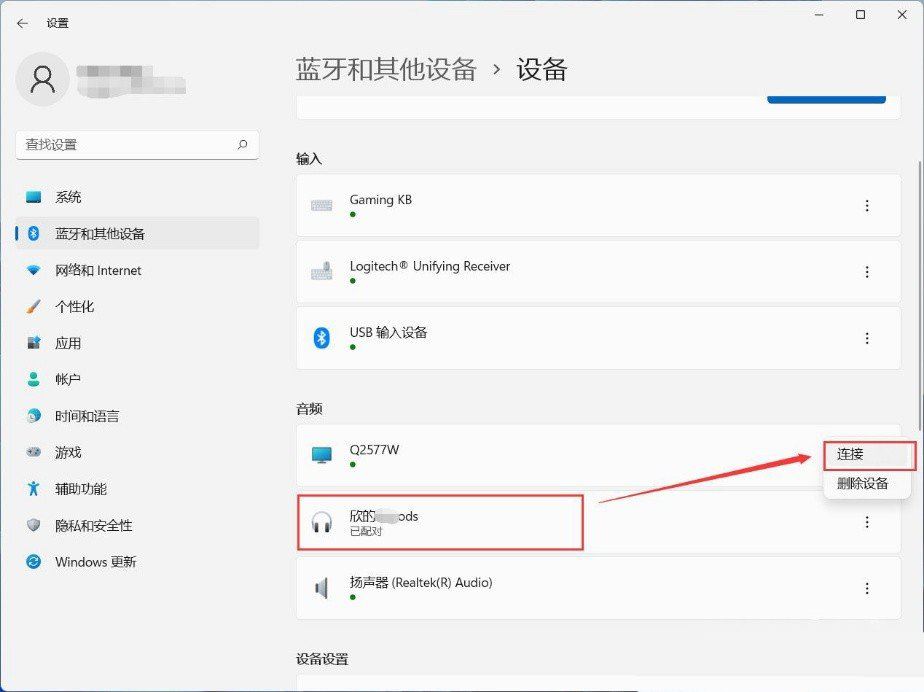The image size is (924, 692).
Task: Select the 扬声器 (Realtek(R) Audio) name
Action: 421,582
